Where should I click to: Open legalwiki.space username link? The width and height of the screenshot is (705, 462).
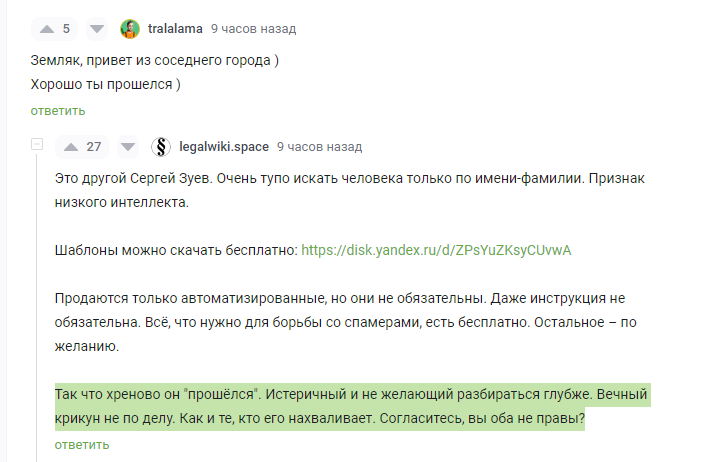click(x=224, y=147)
